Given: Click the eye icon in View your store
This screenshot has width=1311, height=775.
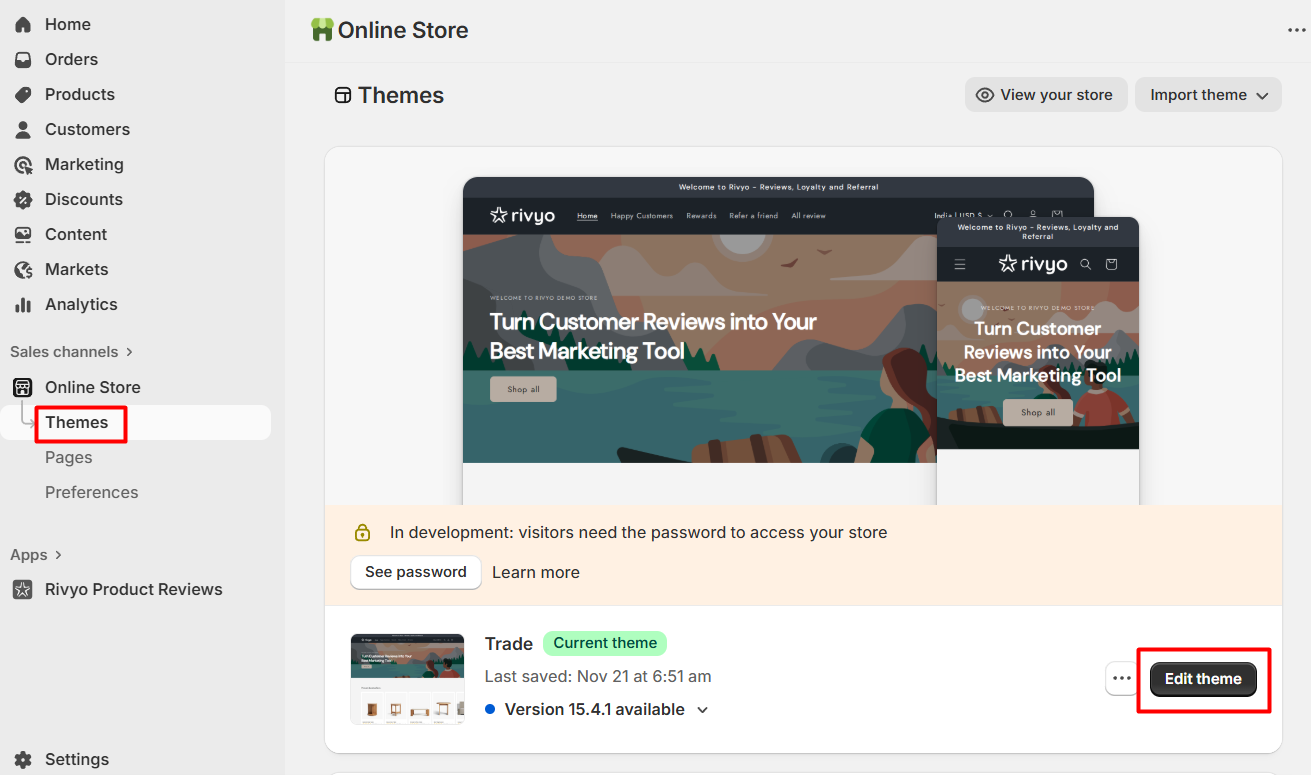Looking at the screenshot, I should tap(985, 95).
